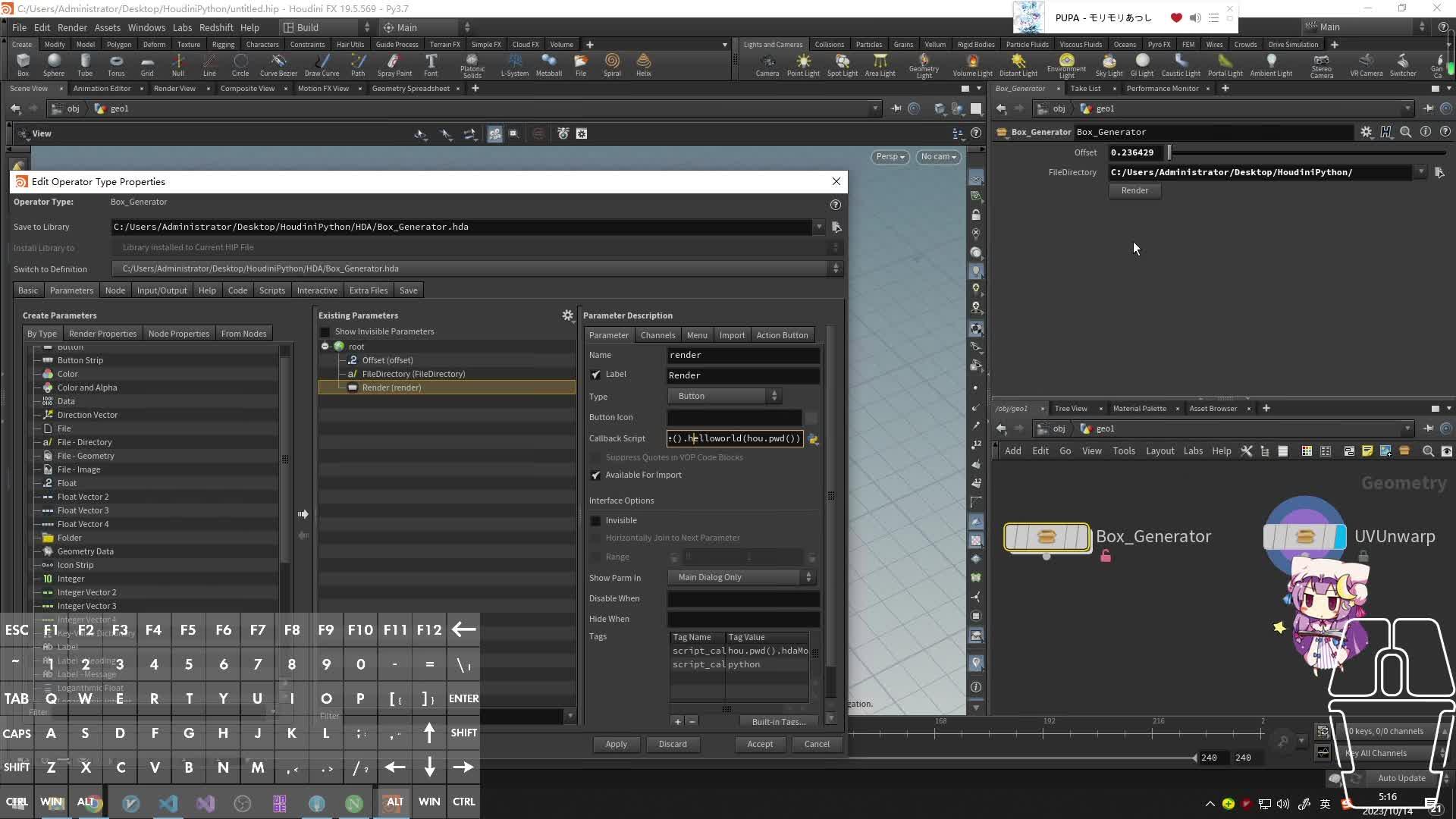Create an L-System from the shelf
The image size is (1456, 819).
pos(515,64)
